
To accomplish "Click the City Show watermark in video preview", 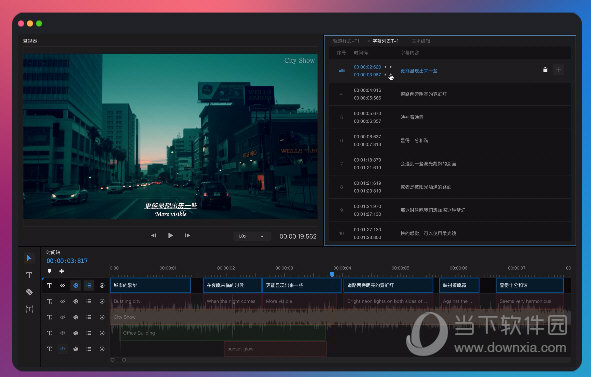I will (x=299, y=61).
